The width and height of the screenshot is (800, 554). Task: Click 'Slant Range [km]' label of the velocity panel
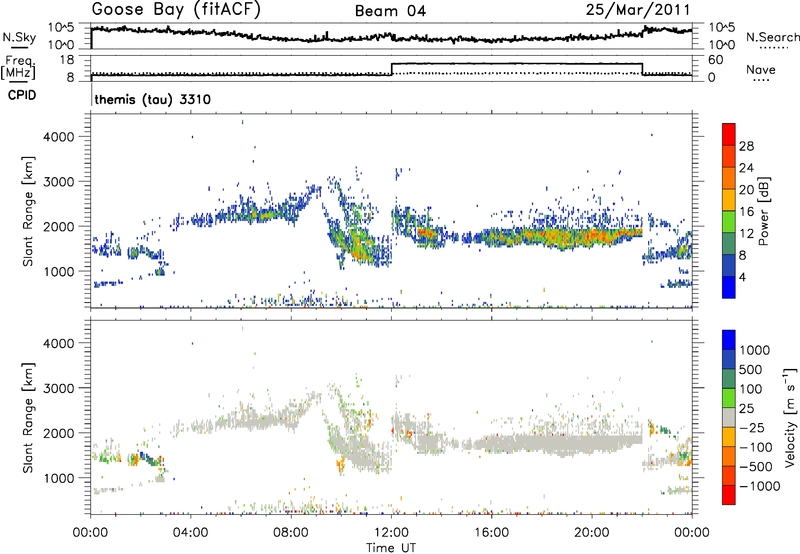pos(28,418)
